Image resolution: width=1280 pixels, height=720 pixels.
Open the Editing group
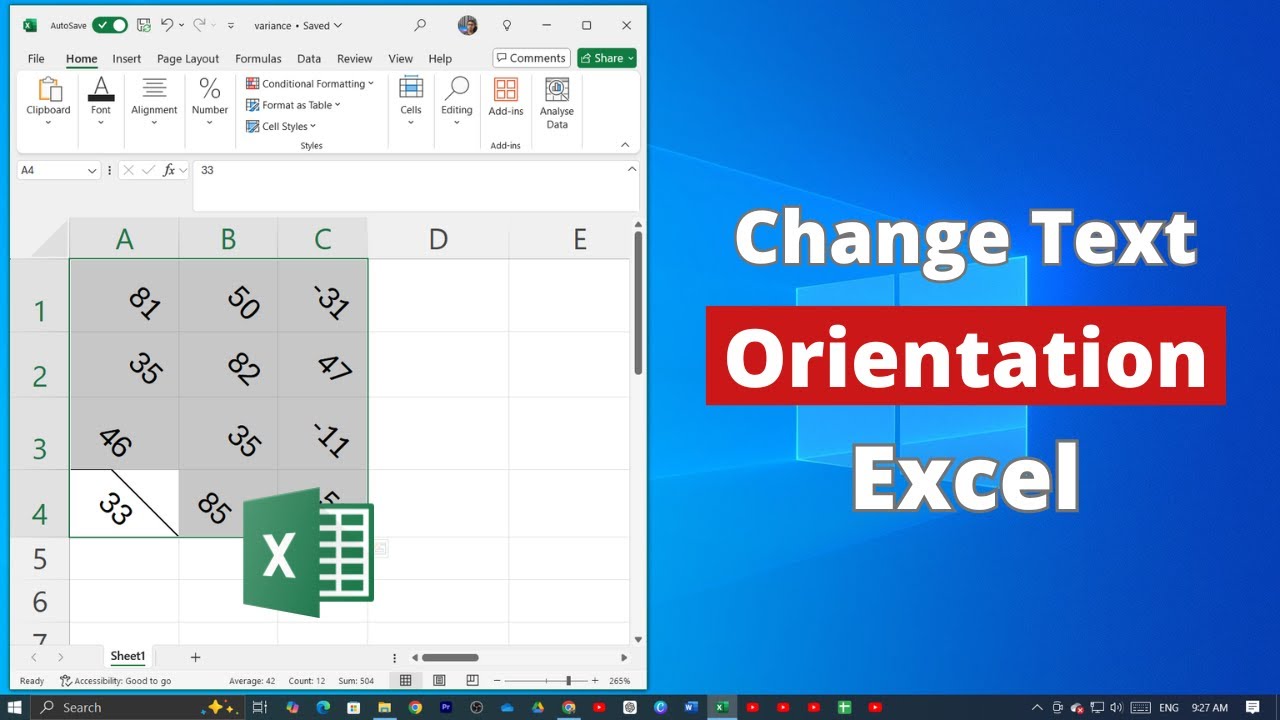[457, 102]
